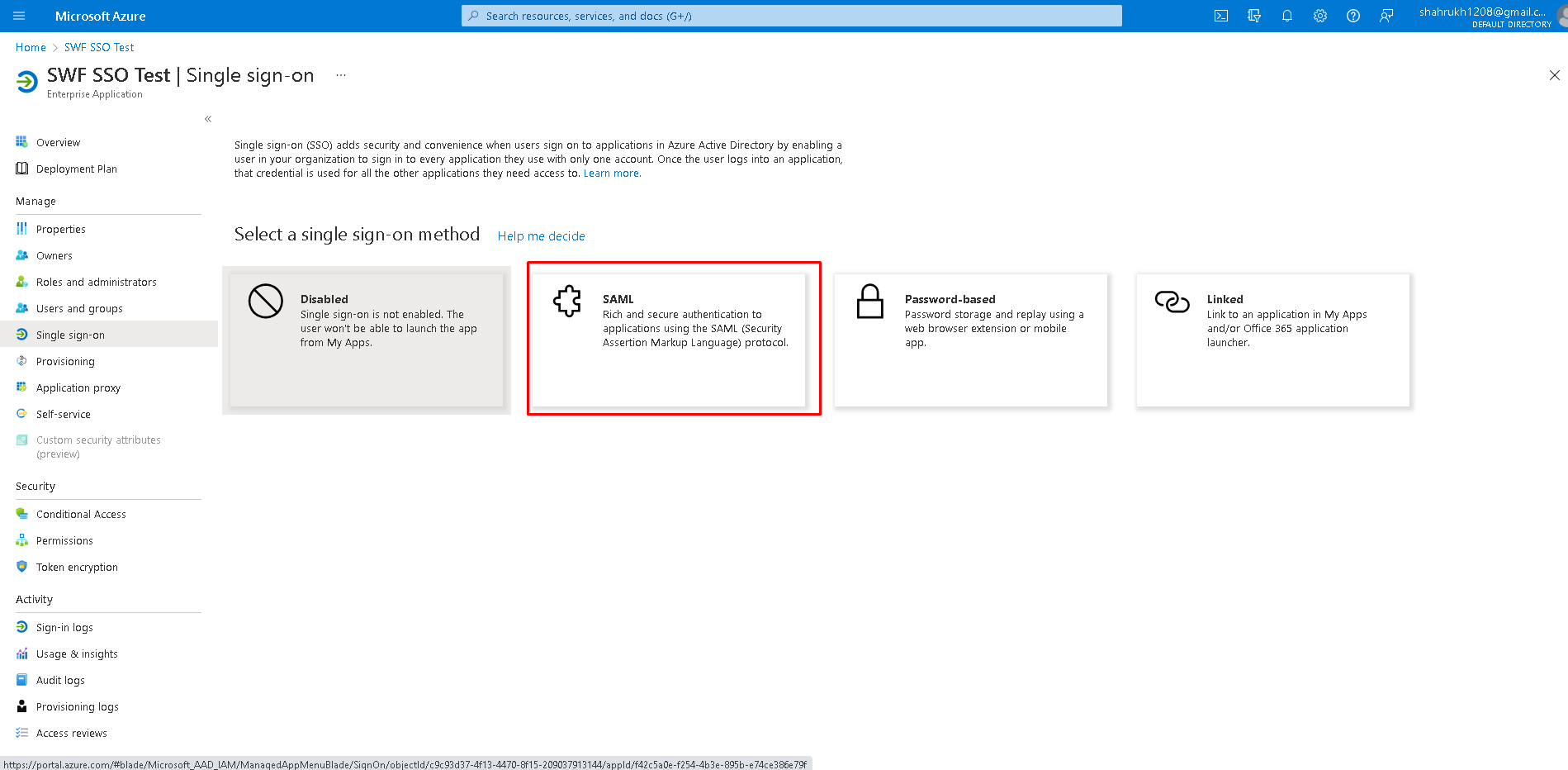Click the Microsoft Azure logo text

point(101,16)
